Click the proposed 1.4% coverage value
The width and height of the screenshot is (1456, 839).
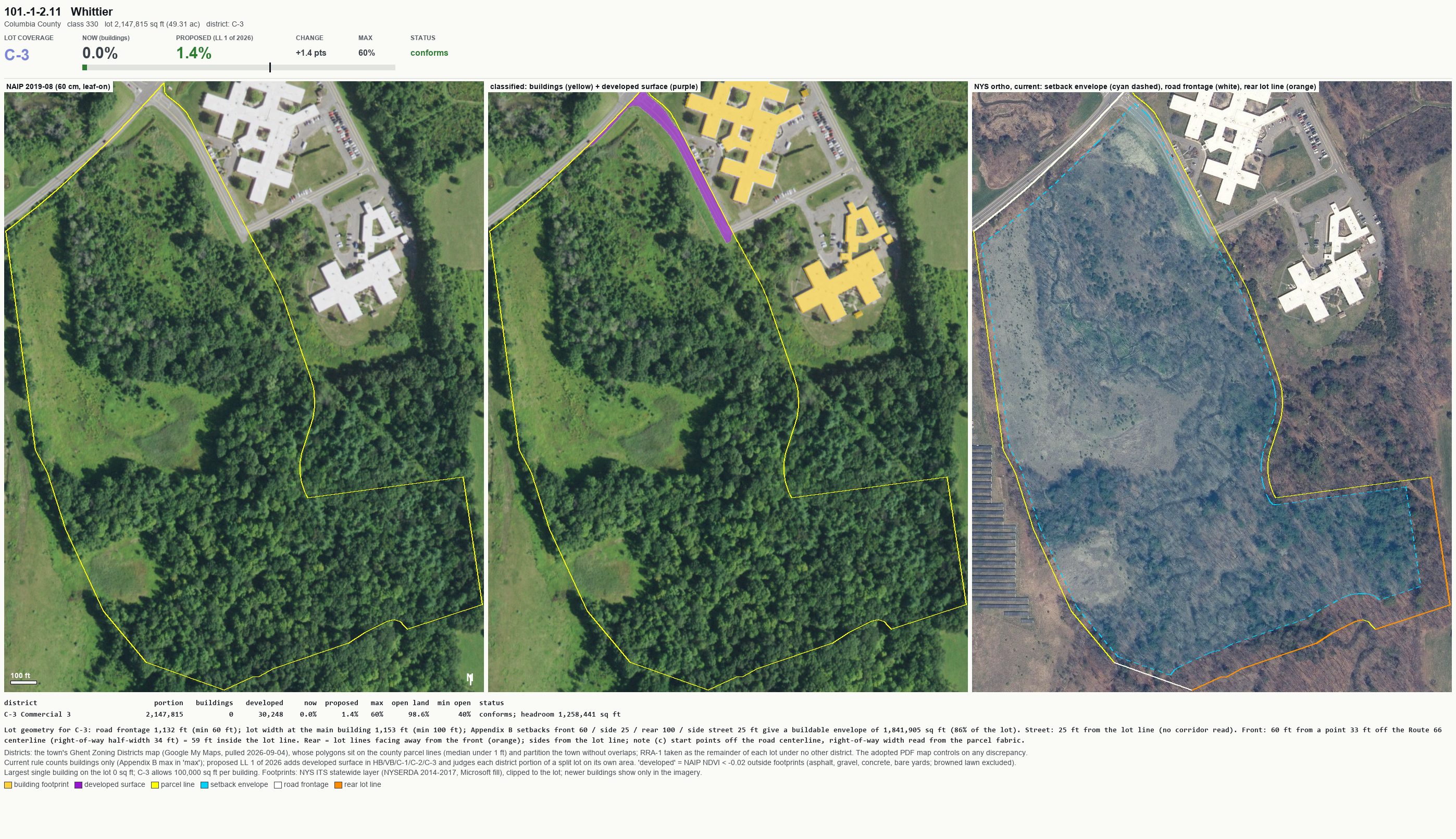pyautogui.click(x=194, y=53)
